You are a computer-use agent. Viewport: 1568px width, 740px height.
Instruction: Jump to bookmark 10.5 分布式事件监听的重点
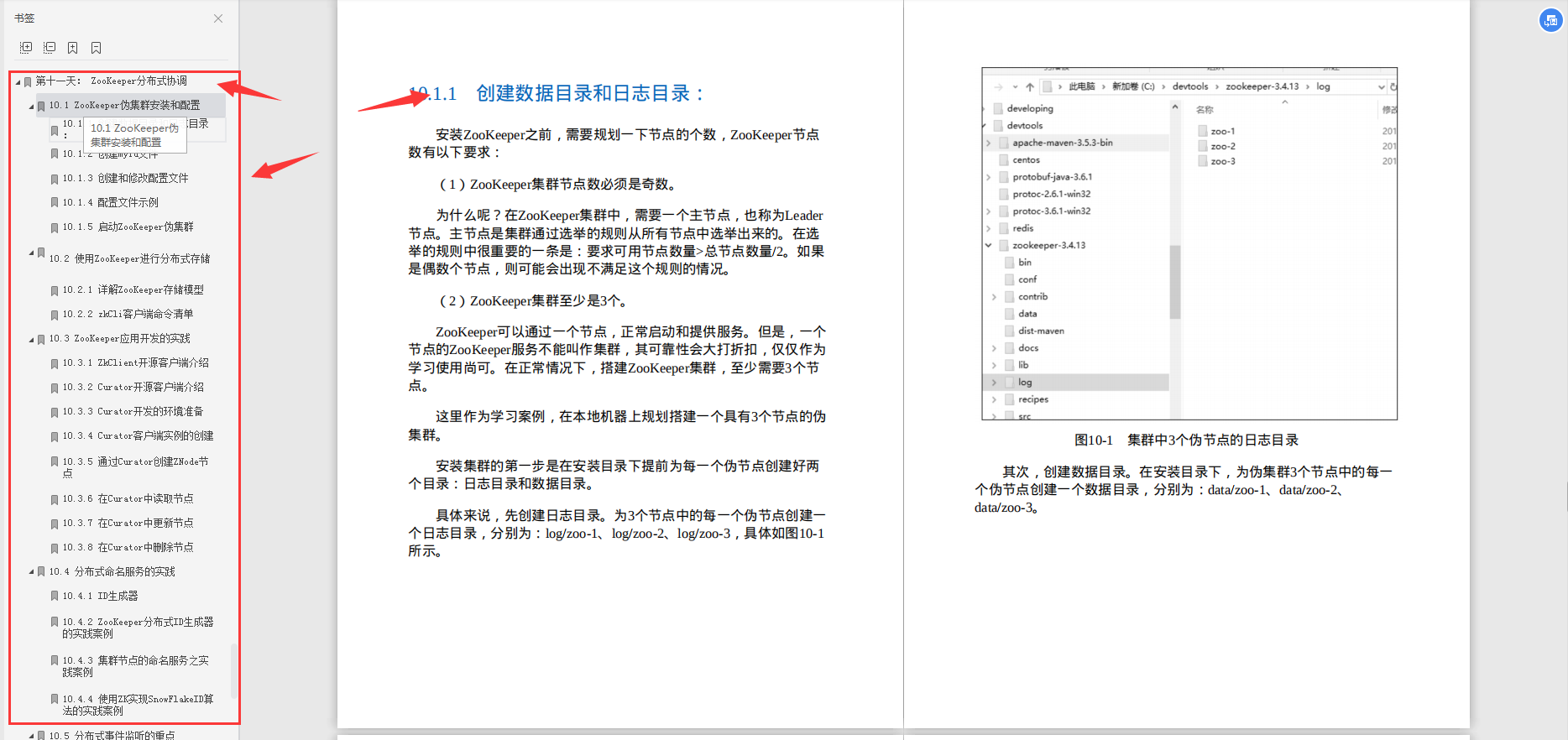tap(112, 735)
